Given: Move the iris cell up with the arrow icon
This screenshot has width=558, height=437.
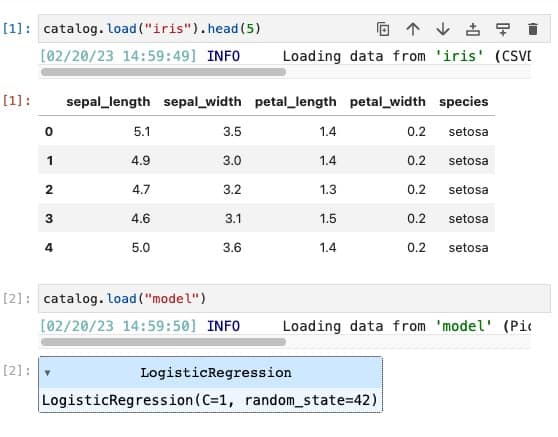Looking at the screenshot, I should (x=413, y=29).
